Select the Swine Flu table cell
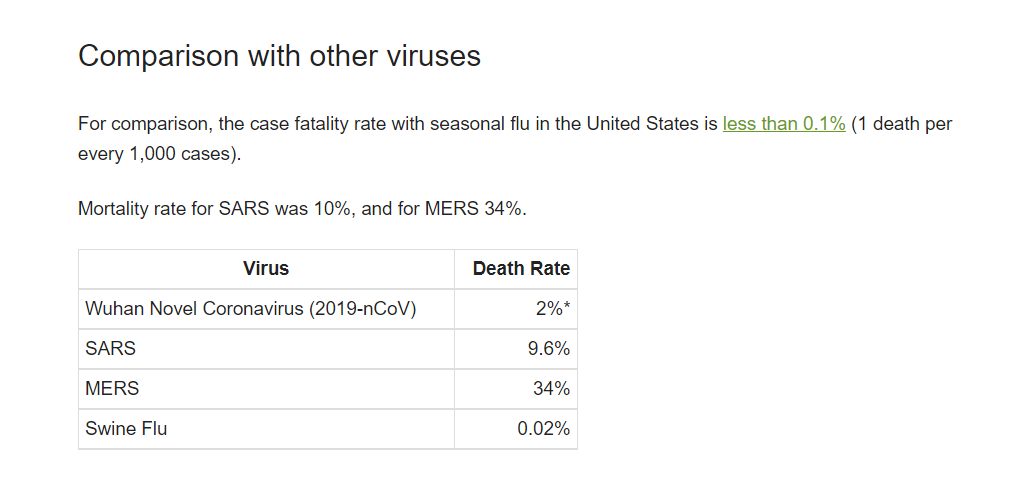This screenshot has height=496, width=1022. pos(126,429)
